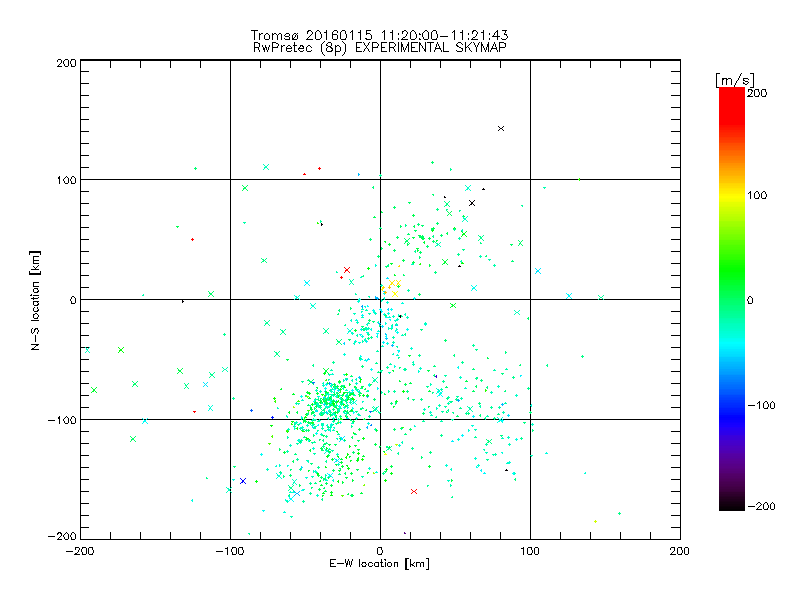Click the color bar label '-200'

(x=761, y=506)
